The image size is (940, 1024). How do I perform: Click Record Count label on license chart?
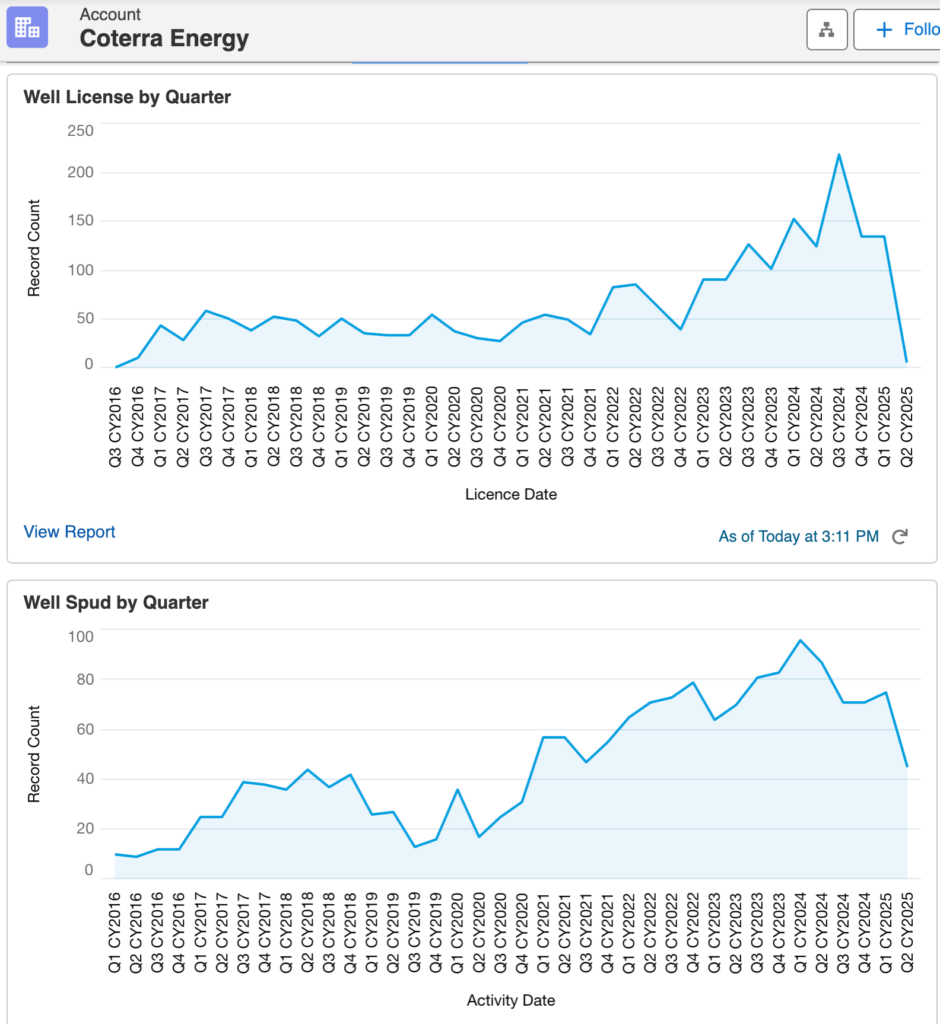[34, 248]
